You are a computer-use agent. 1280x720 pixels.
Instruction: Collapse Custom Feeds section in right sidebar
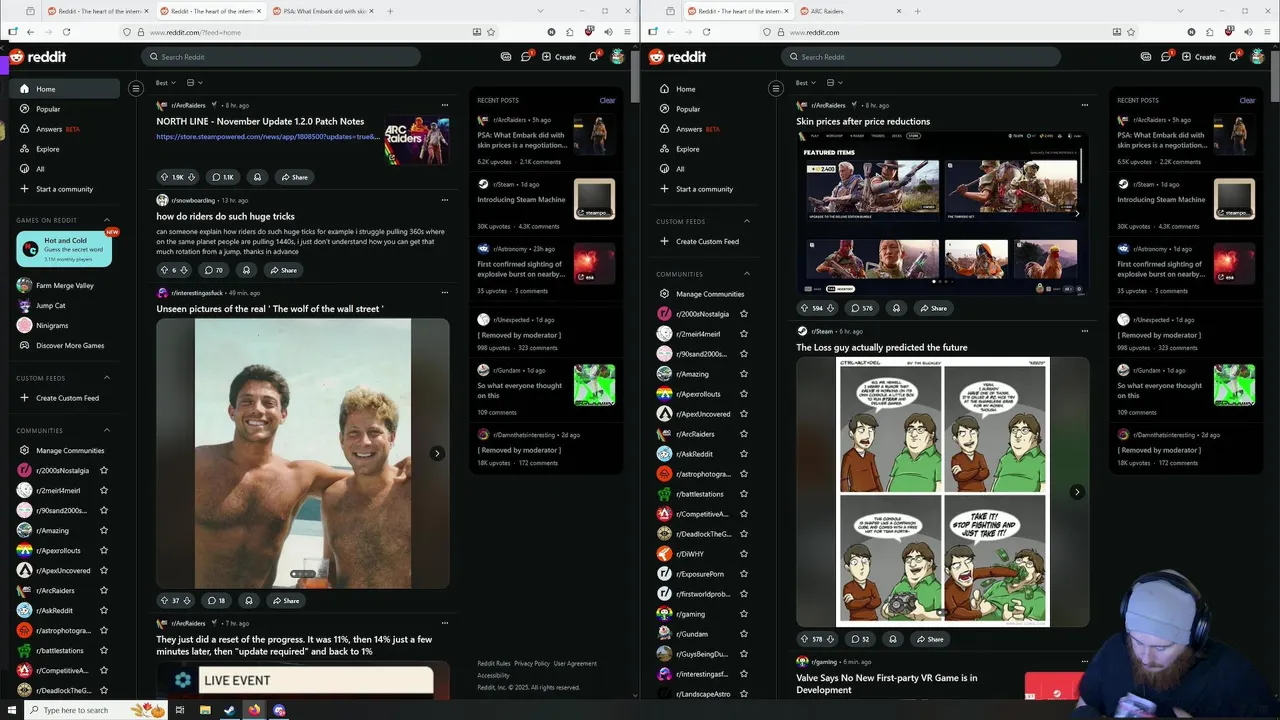pos(746,221)
